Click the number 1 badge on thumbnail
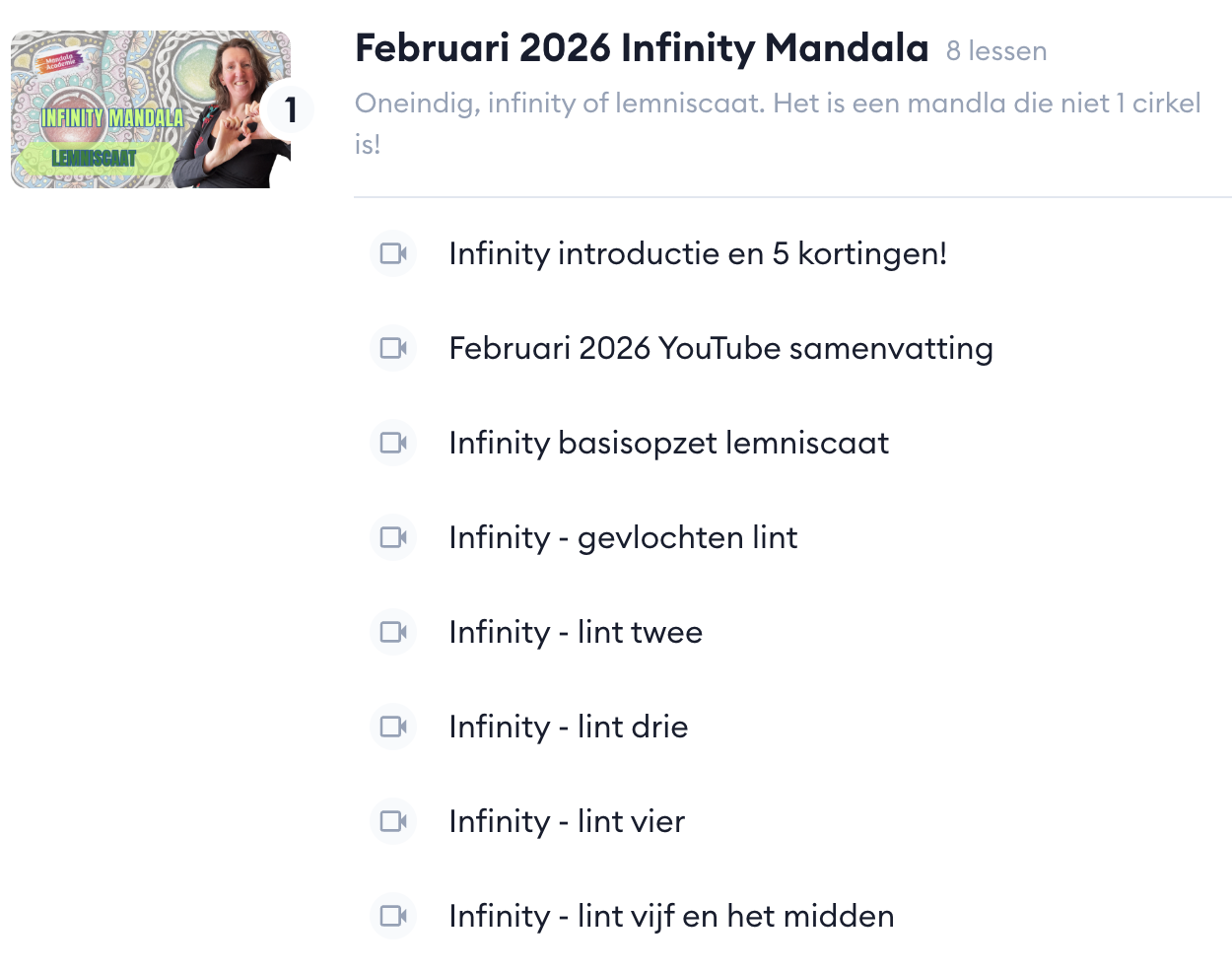The image size is (1232, 972). (x=290, y=109)
